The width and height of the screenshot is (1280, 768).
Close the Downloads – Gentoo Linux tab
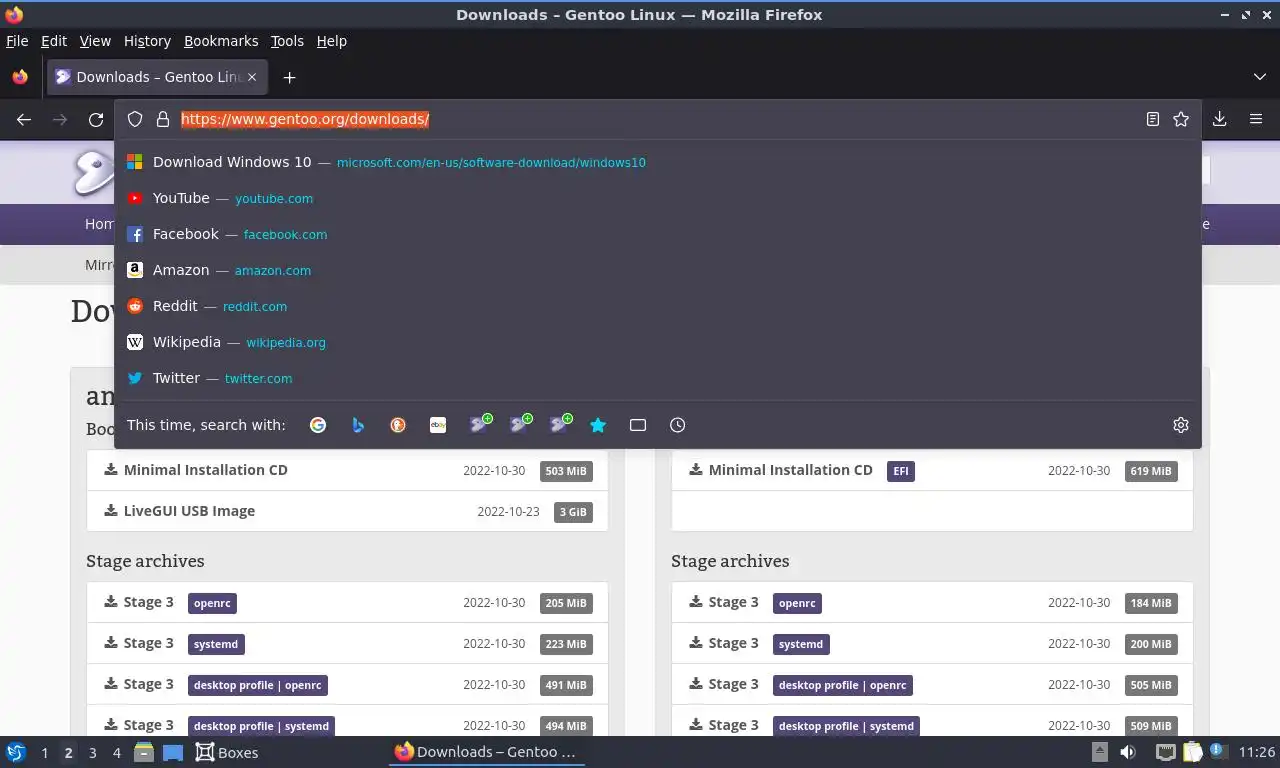point(252,77)
